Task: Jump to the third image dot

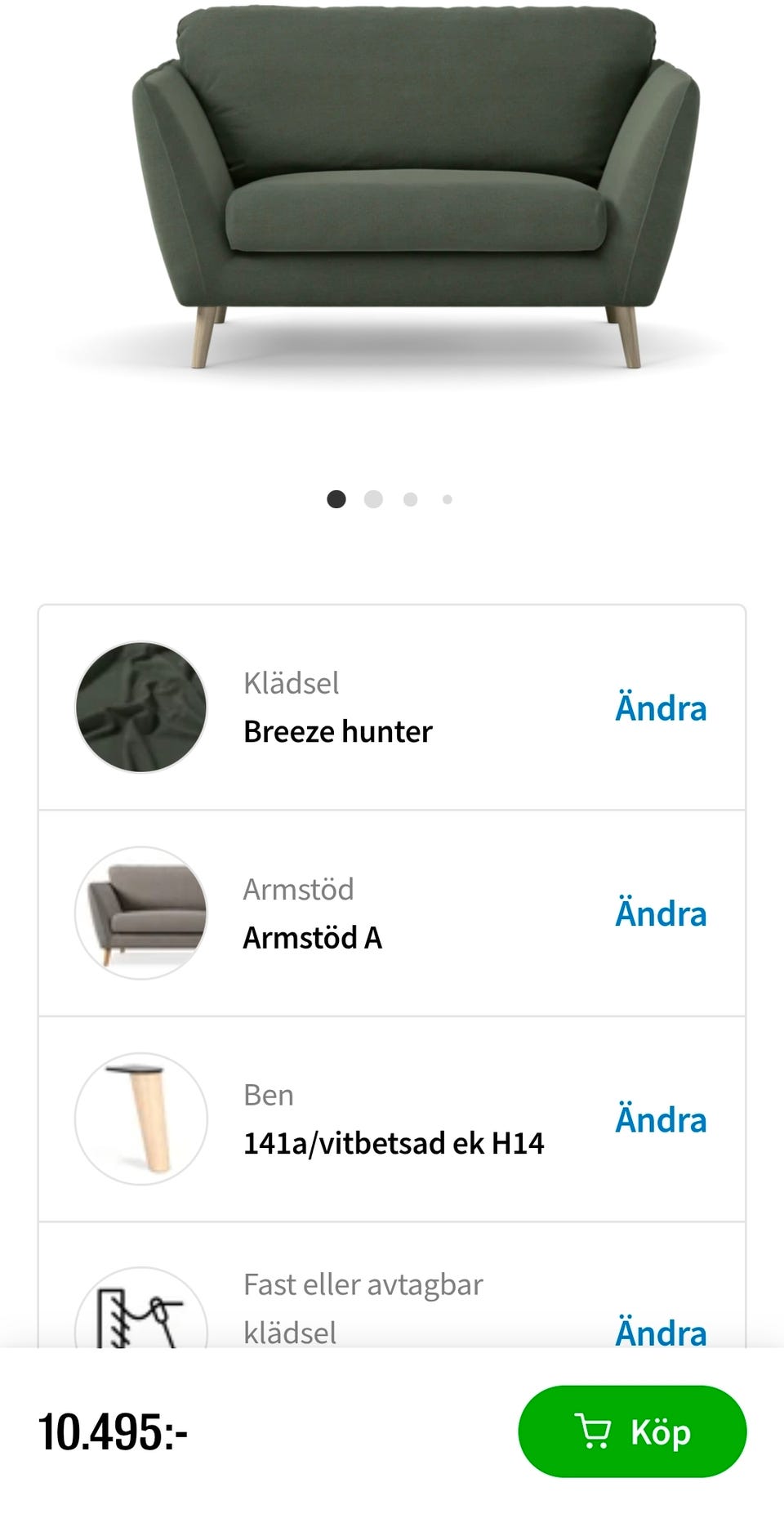Action: [411, 499]
